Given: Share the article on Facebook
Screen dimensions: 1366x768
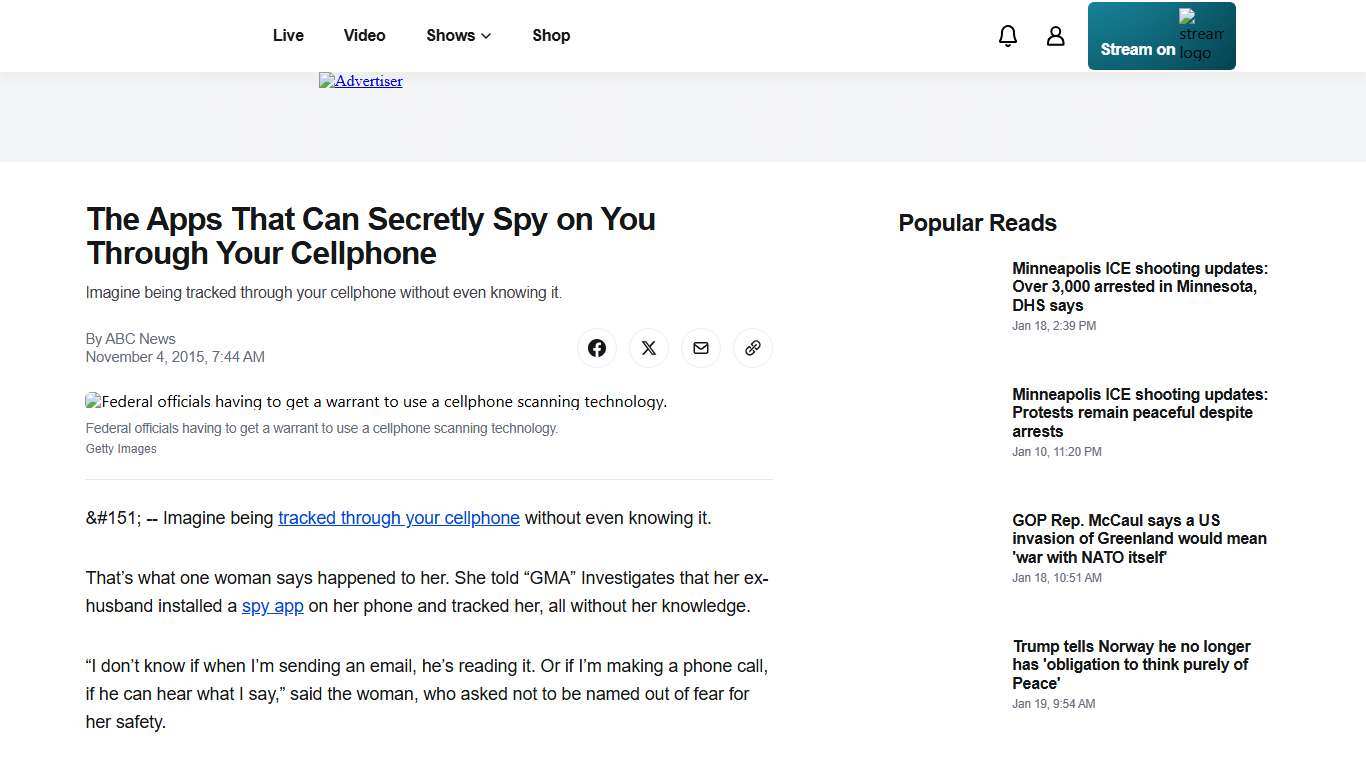Looking at the screenshot, I should (x=597, y=348).
